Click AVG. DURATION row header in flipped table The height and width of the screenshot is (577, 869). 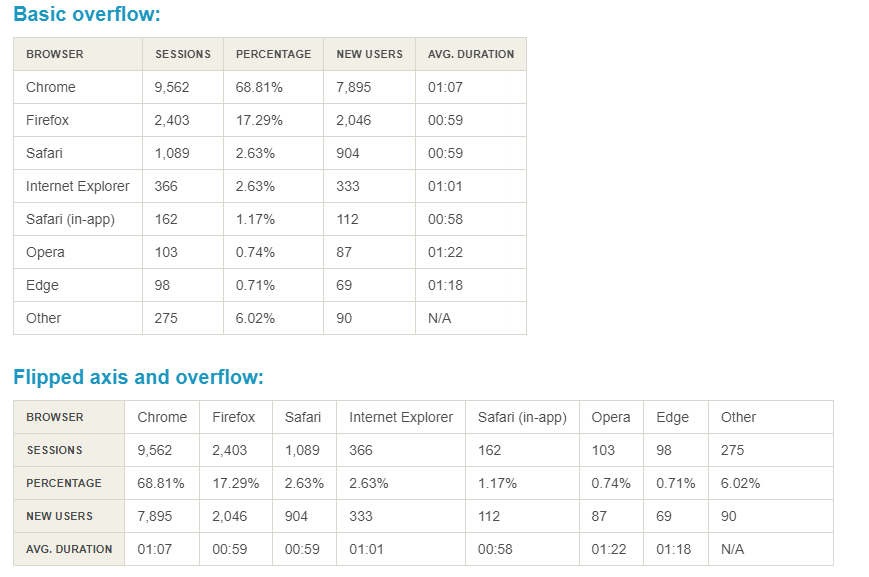pyautogui.click(x=69, y=549)
